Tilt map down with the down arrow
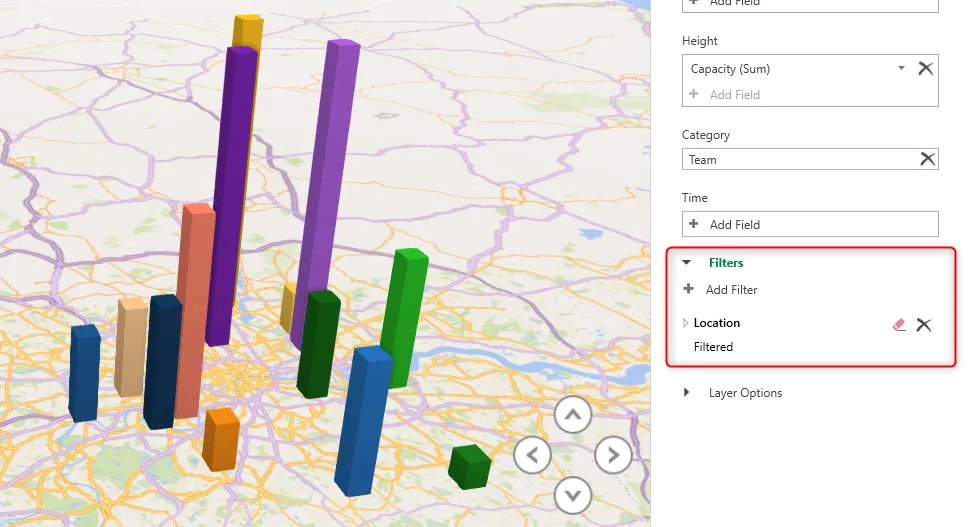Screen dimensions: 974x527 [x=573, y=495]
